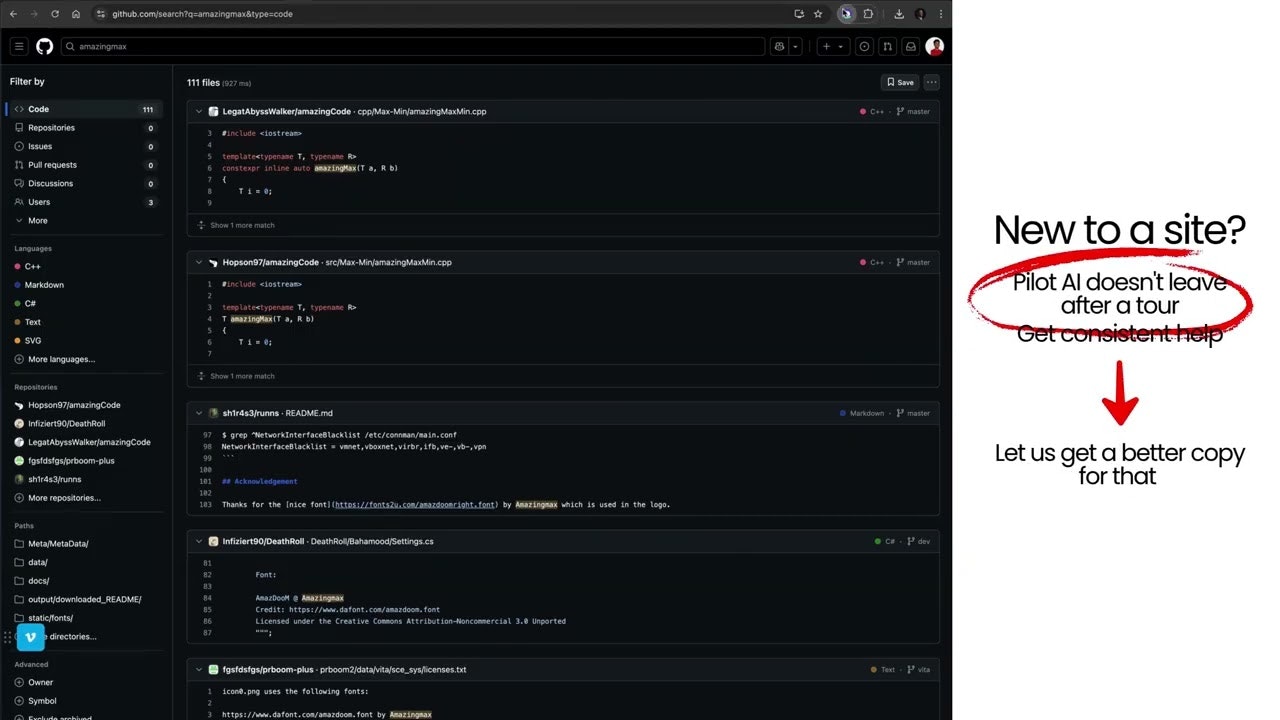Screen dimensions: 1280x720
Task: Filter results by Pull requests
Action: (x=84, y=165)
